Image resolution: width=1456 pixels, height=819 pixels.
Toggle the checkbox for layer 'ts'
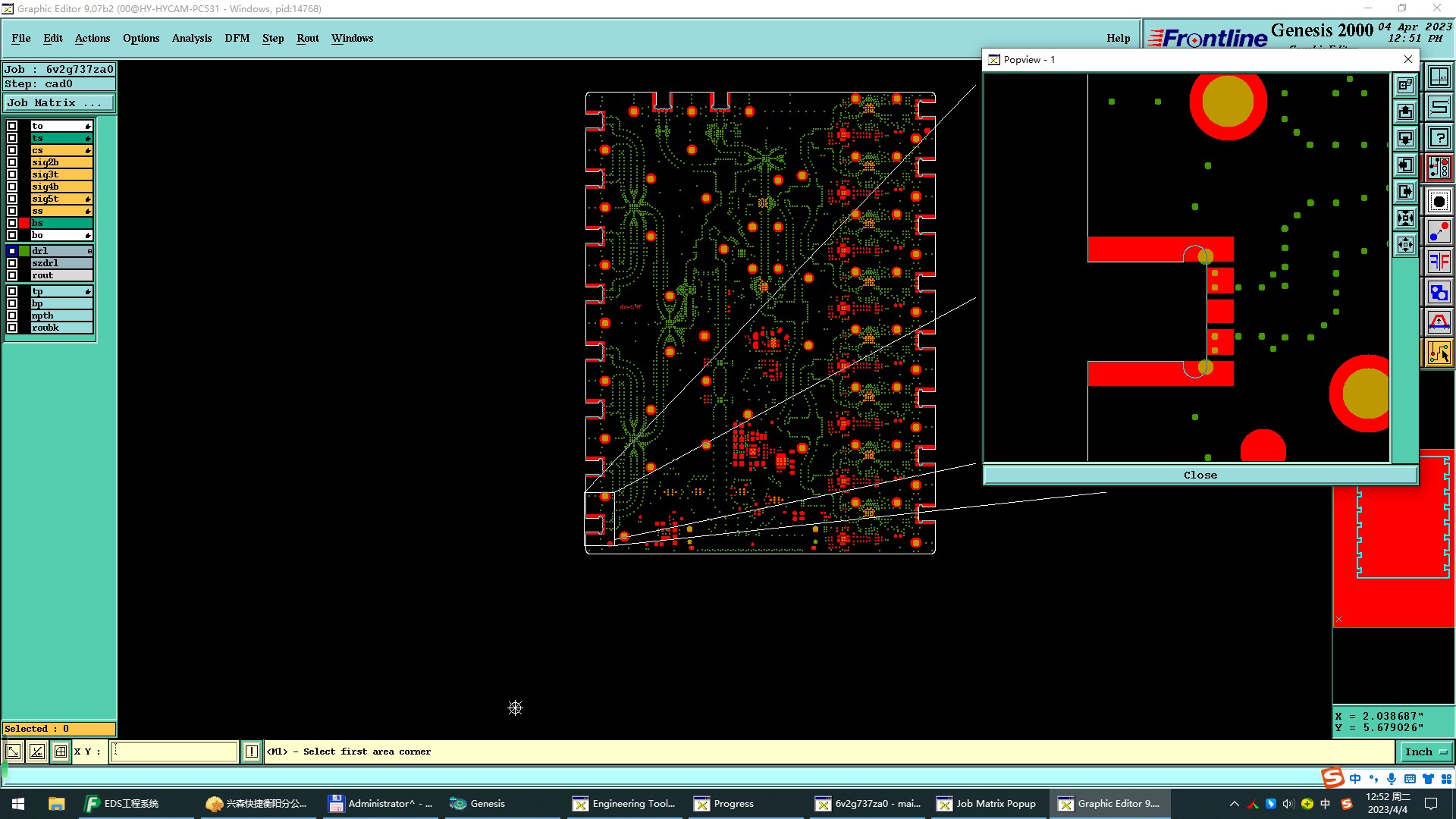pos(12,138)
